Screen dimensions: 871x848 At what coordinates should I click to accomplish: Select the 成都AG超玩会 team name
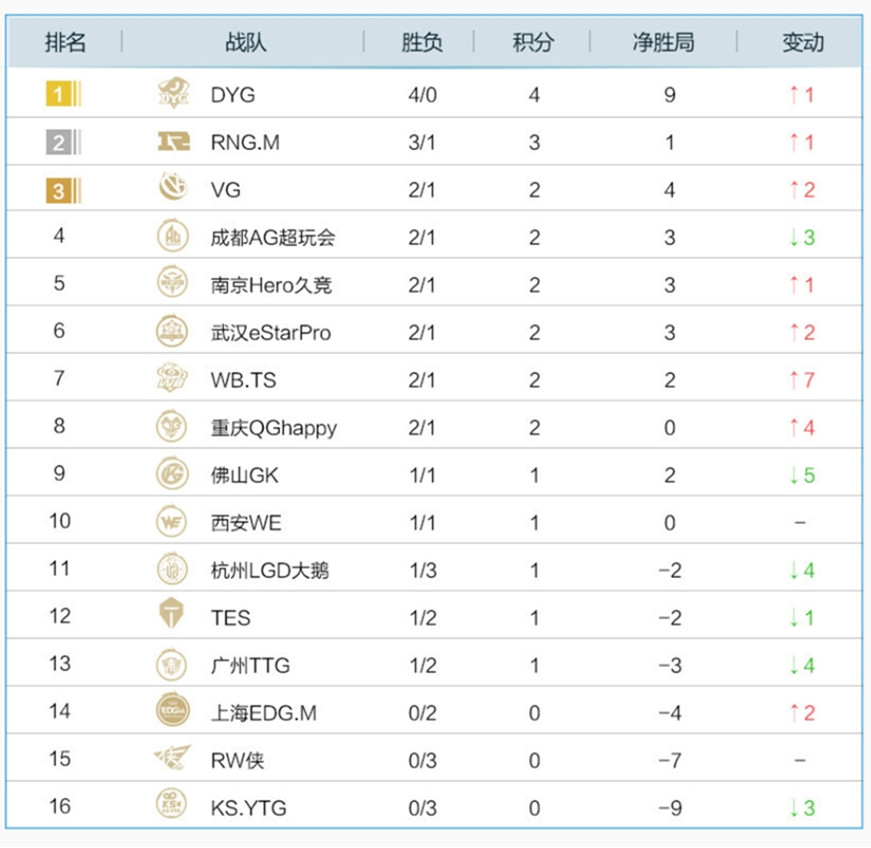coord(273,238)
